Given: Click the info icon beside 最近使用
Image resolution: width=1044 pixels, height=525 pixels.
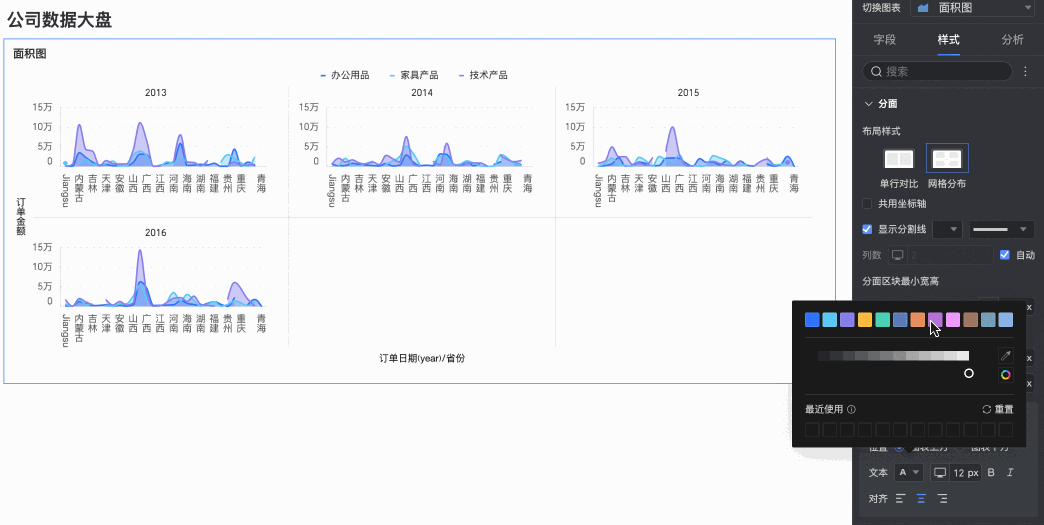Looking at the screenshot, I should pyautogui.click(x=852, y=410).
